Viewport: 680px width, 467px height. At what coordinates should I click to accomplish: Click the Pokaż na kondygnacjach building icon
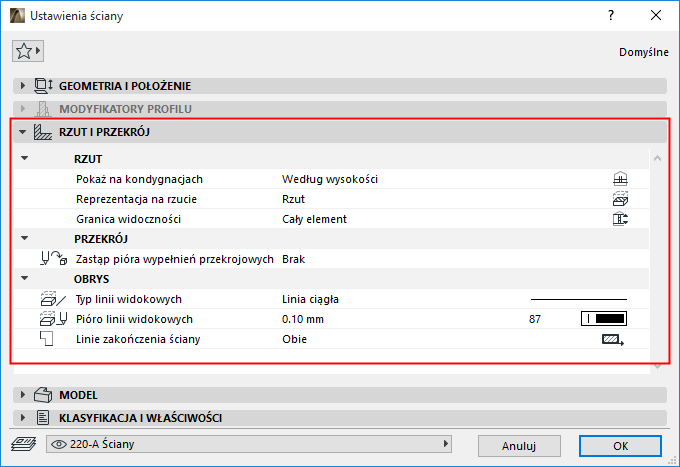(x=620, y=179)
